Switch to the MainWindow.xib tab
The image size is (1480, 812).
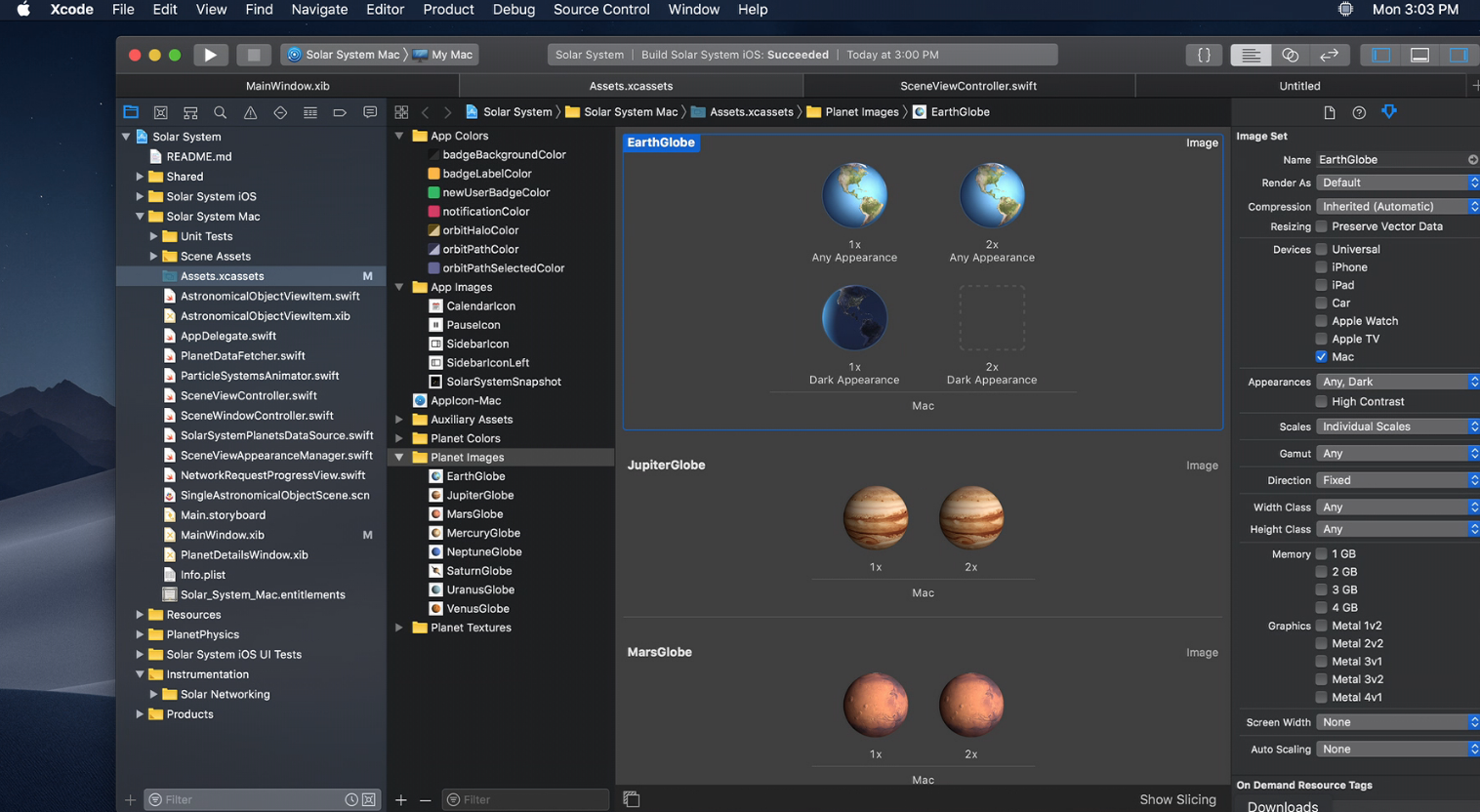287,86
